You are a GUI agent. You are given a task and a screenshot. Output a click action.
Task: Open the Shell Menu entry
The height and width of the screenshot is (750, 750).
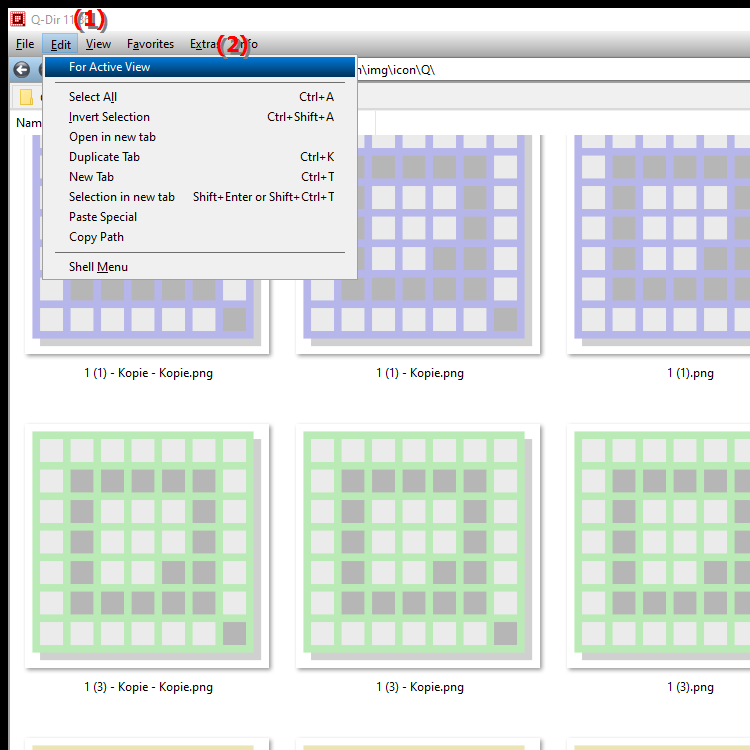tap(200, 267)
